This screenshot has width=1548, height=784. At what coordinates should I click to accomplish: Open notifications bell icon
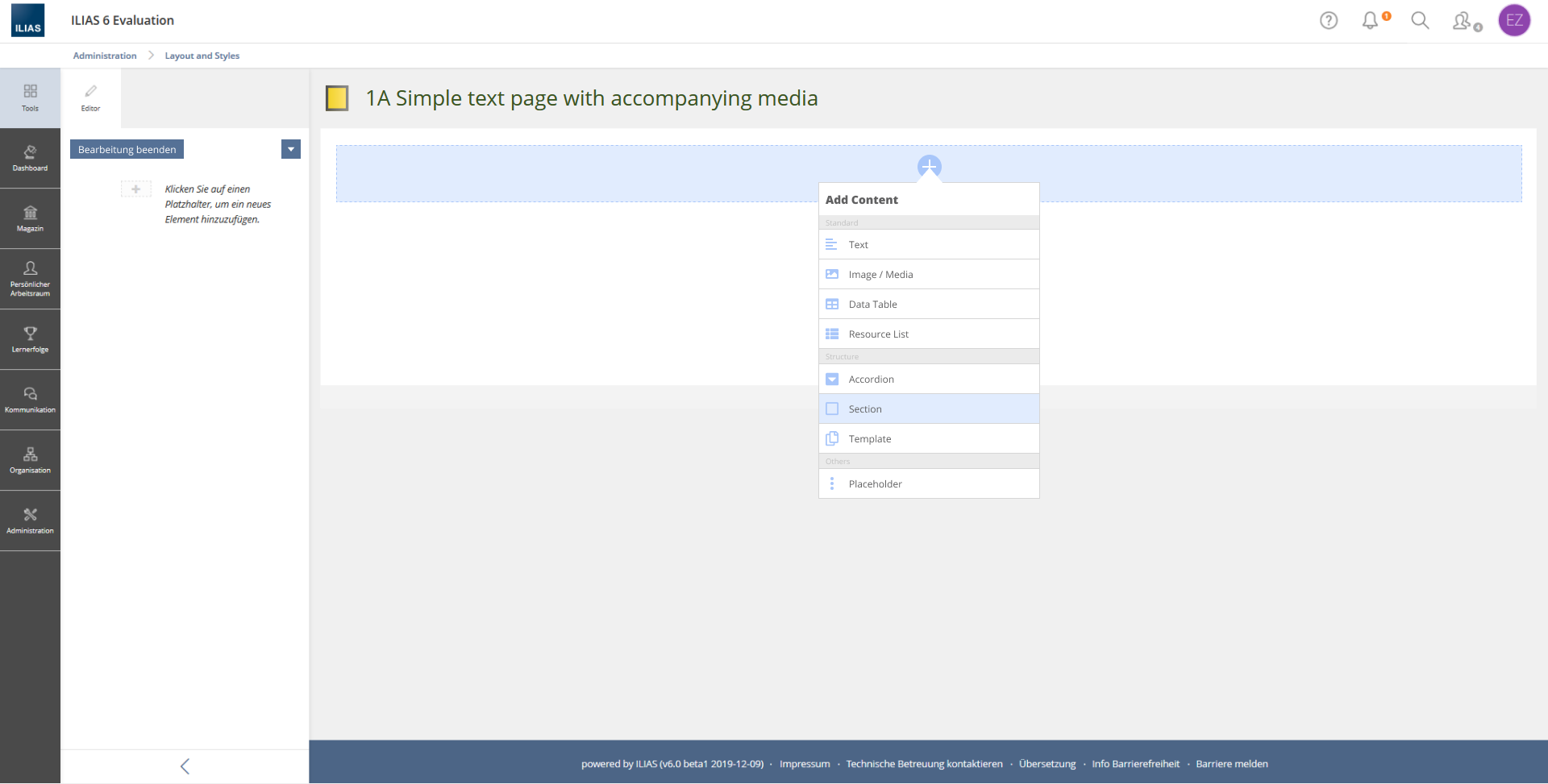(1371, 21)
